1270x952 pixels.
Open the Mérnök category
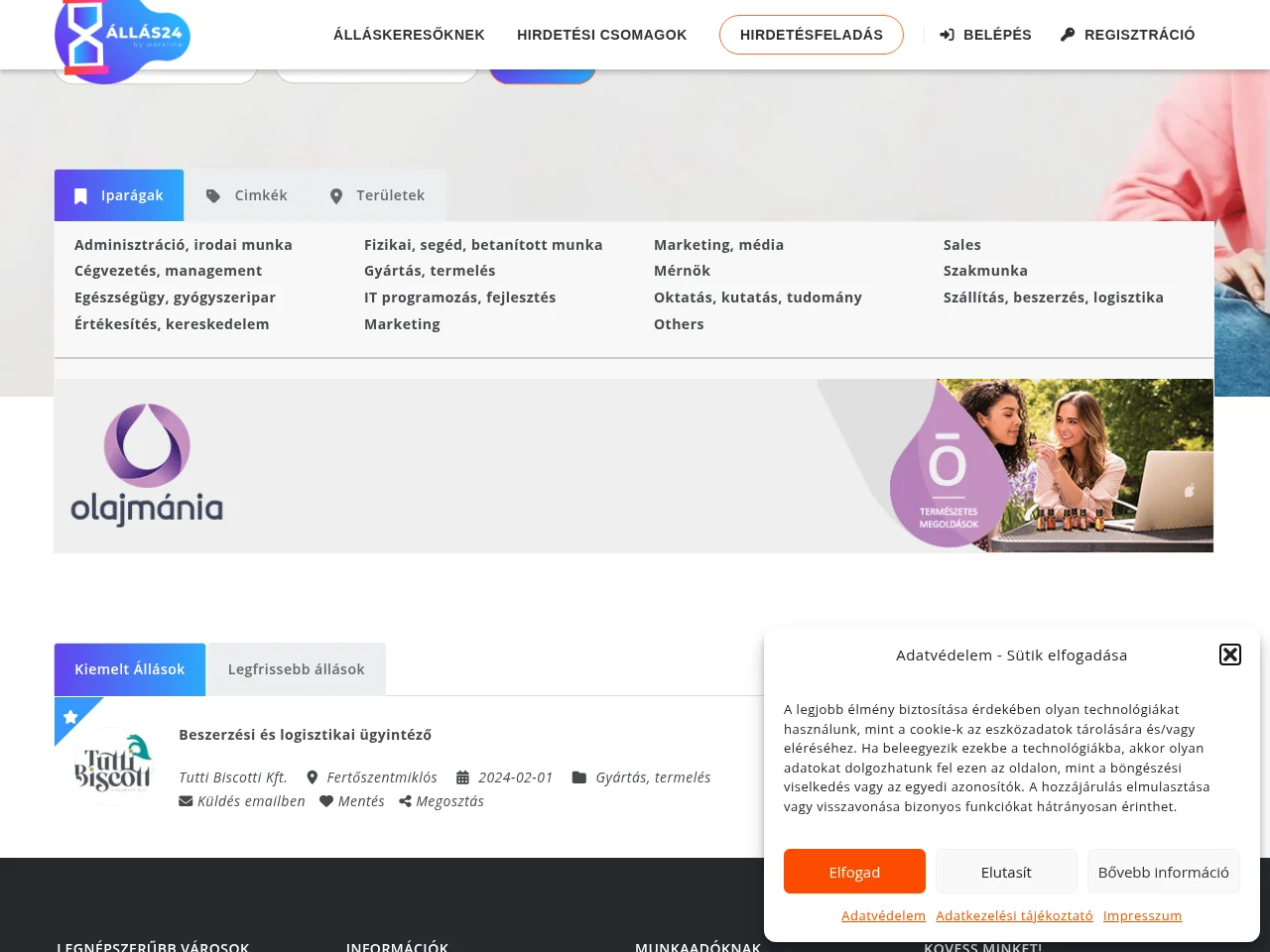coord(683,271)
